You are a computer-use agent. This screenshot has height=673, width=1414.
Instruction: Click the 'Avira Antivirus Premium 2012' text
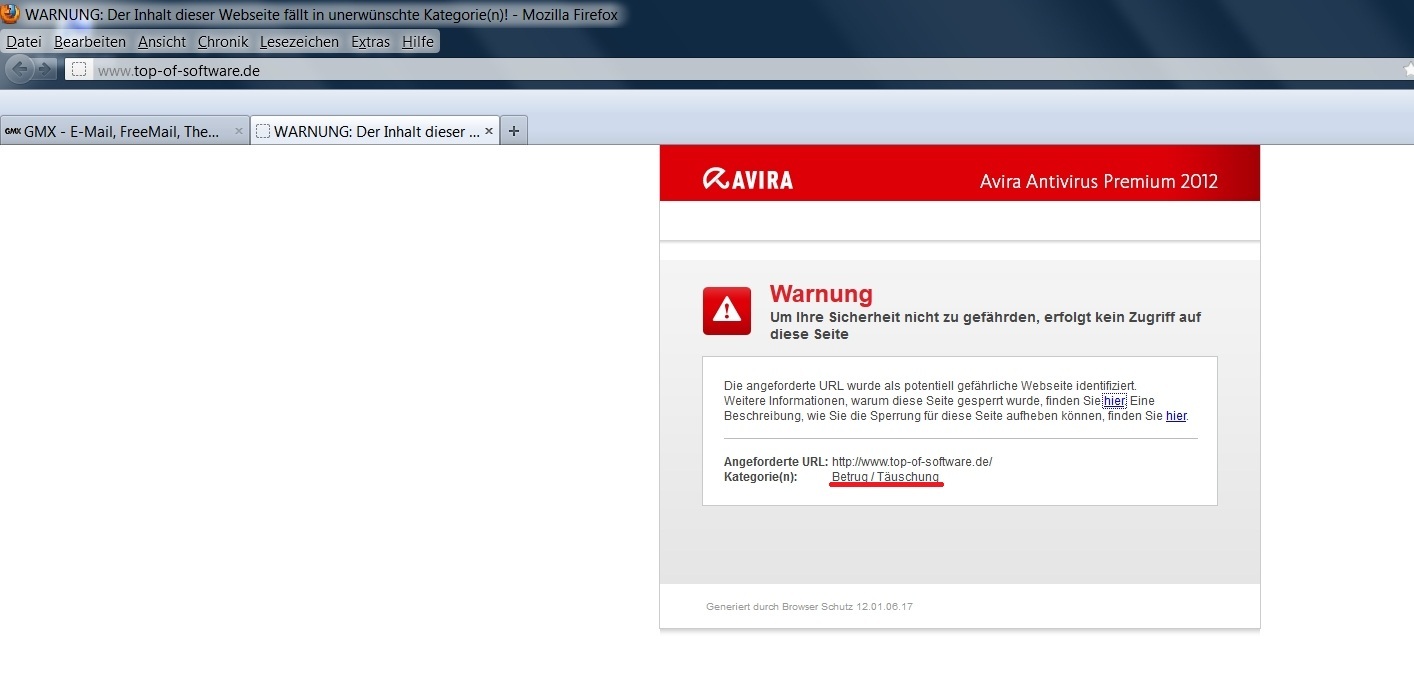click(x=1098, y=181)
